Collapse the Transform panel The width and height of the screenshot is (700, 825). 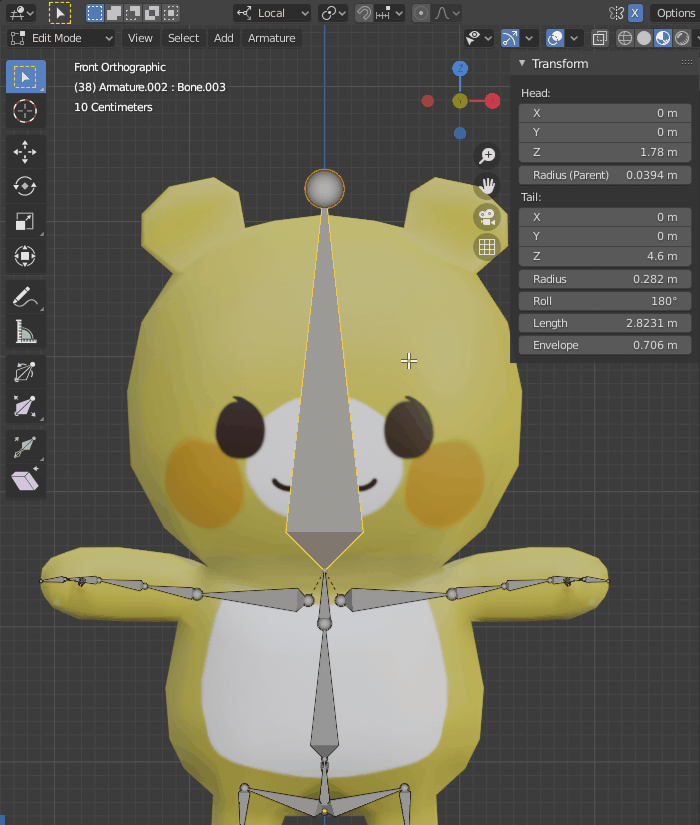click(x=522, y=63)
